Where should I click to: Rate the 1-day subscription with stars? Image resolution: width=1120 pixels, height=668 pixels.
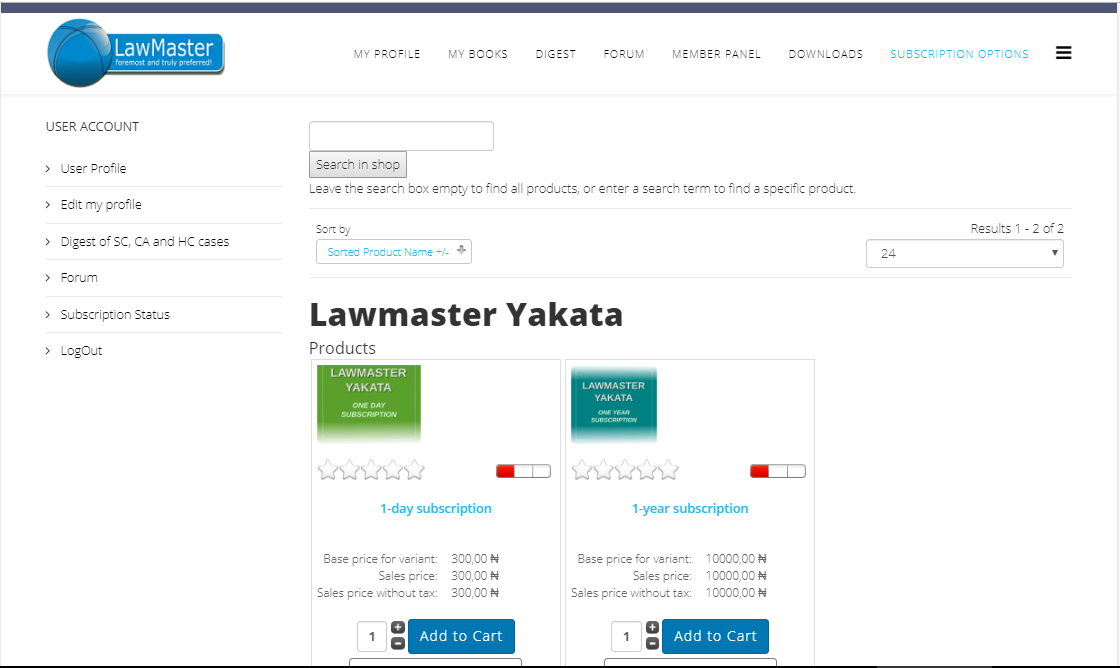pyautogui.click(x=371, y=470)
